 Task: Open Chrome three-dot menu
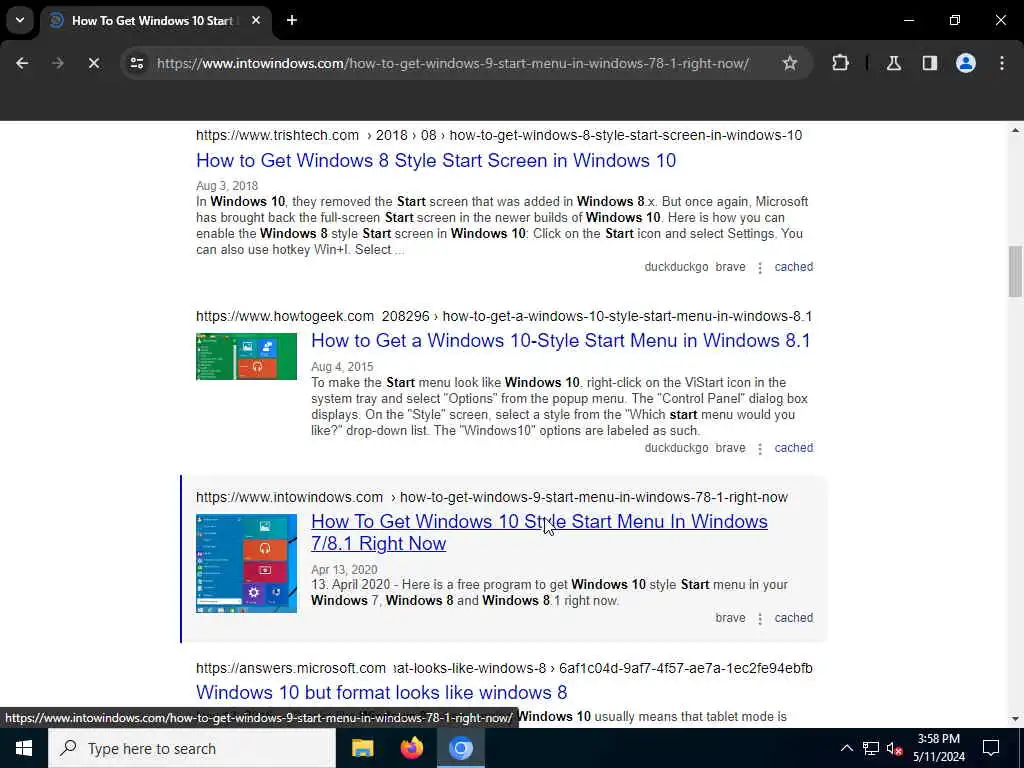tap(1002, 63)
